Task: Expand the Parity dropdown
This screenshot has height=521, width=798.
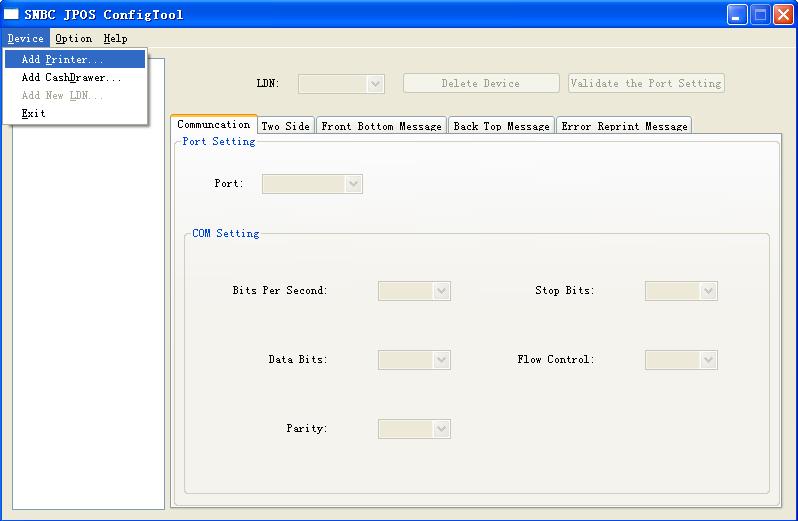Action: coord(441,429)
